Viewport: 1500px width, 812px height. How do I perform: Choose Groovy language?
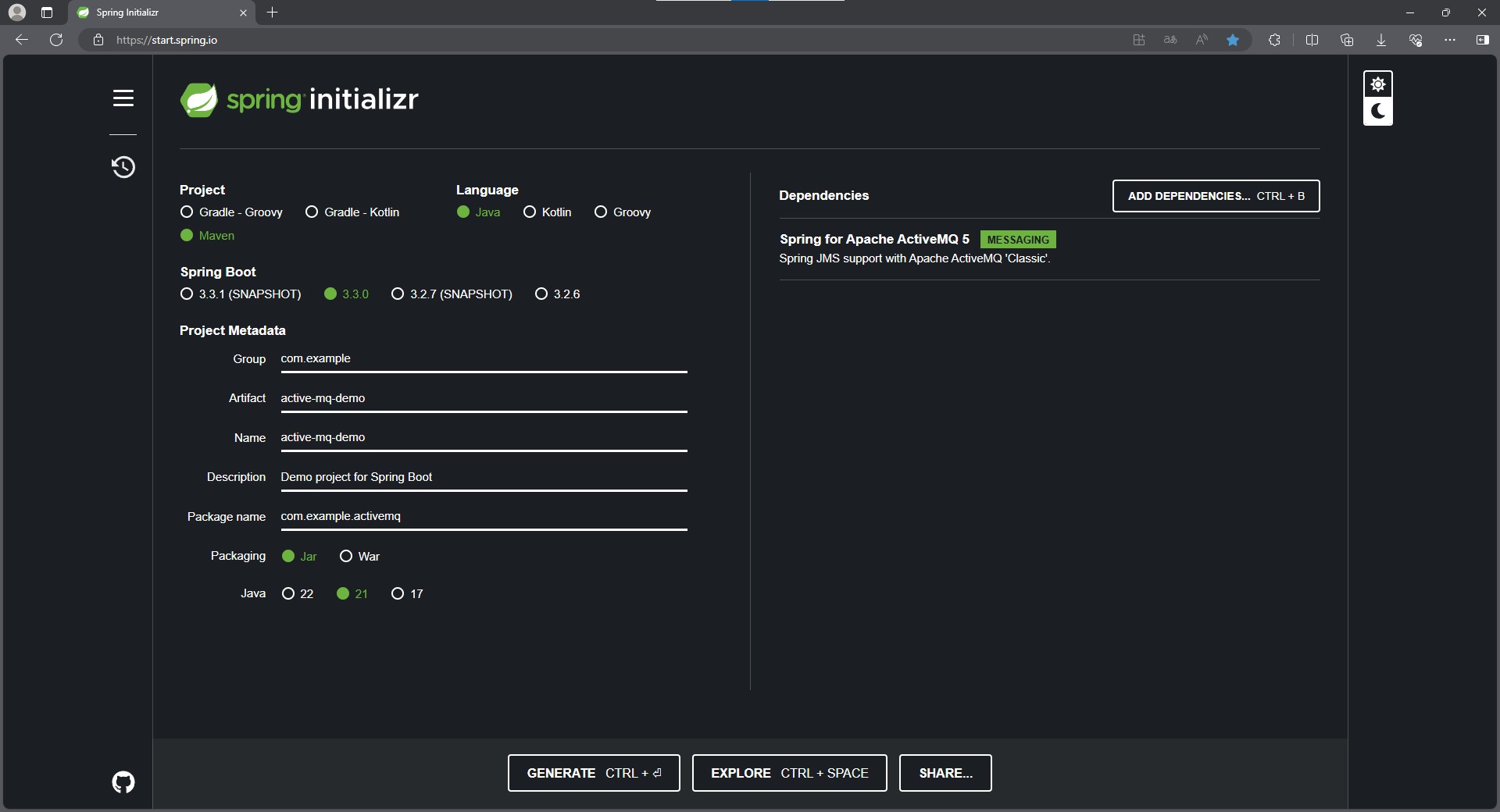pyautogui.click(x=623, y=212)
